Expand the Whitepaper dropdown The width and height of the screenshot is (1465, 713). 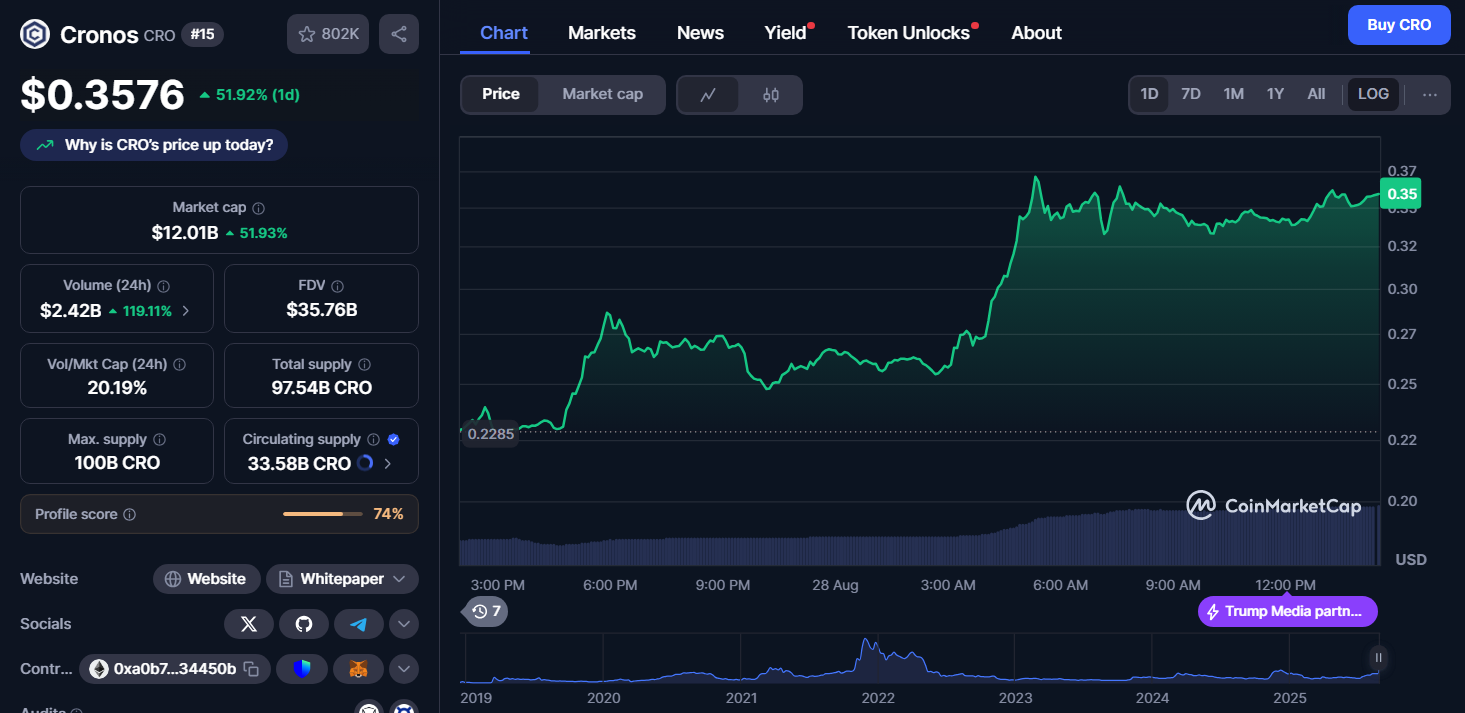[x=400, y=579]
